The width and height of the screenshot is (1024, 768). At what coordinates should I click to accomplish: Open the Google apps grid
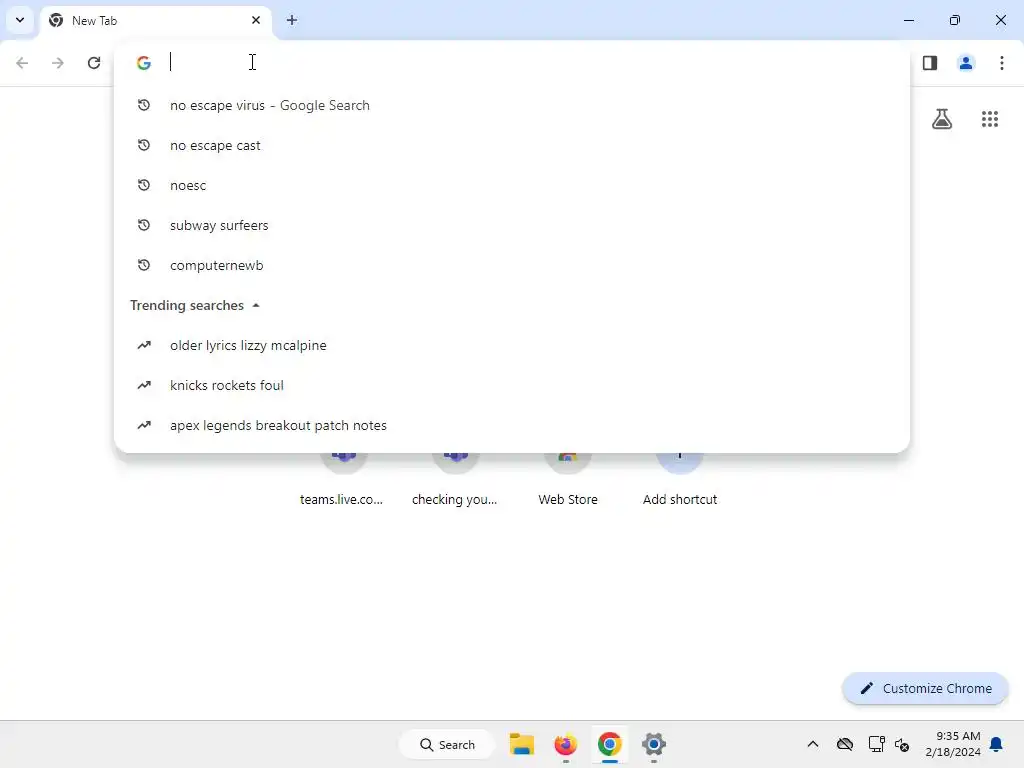click(990, 119)
